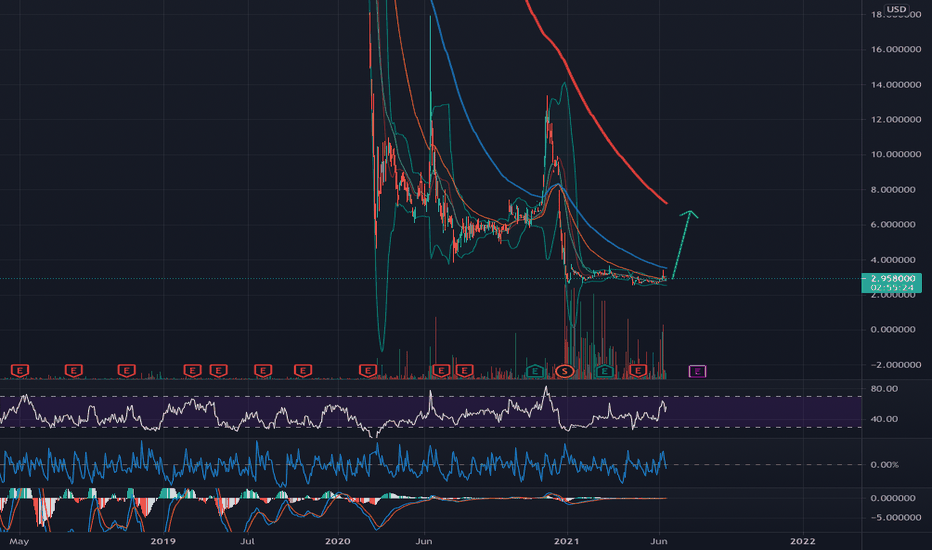
Task: Open green earnings marker right of split marker
Action: pos(604,371)
